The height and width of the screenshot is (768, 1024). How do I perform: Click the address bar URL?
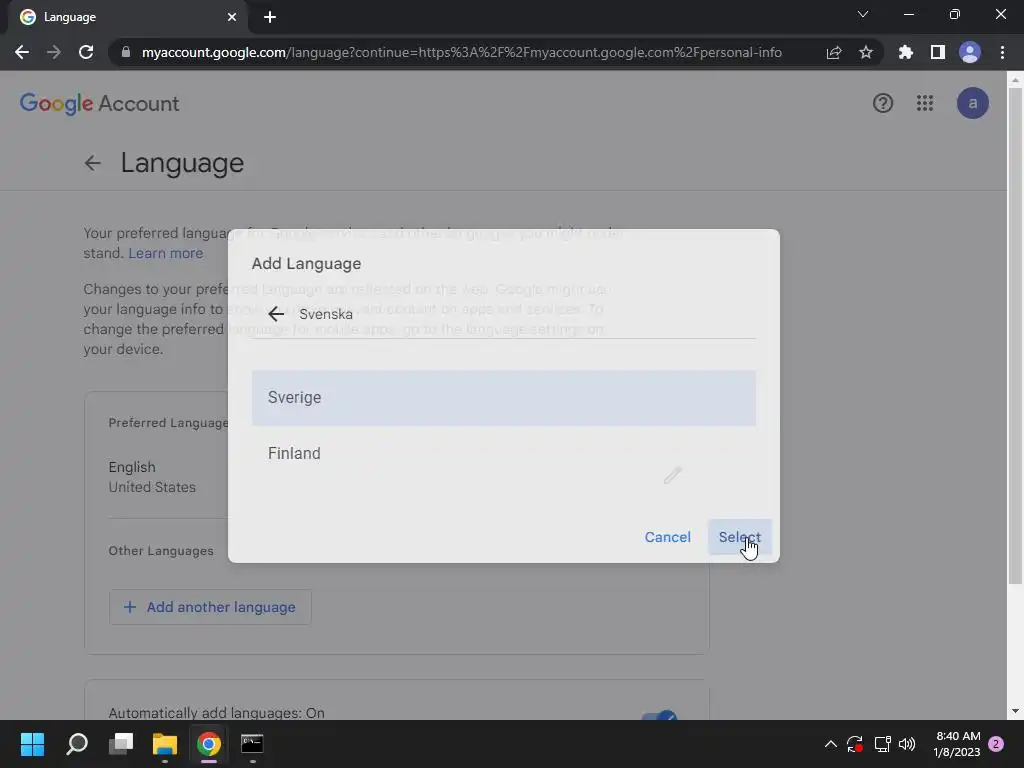pos(461,52)
